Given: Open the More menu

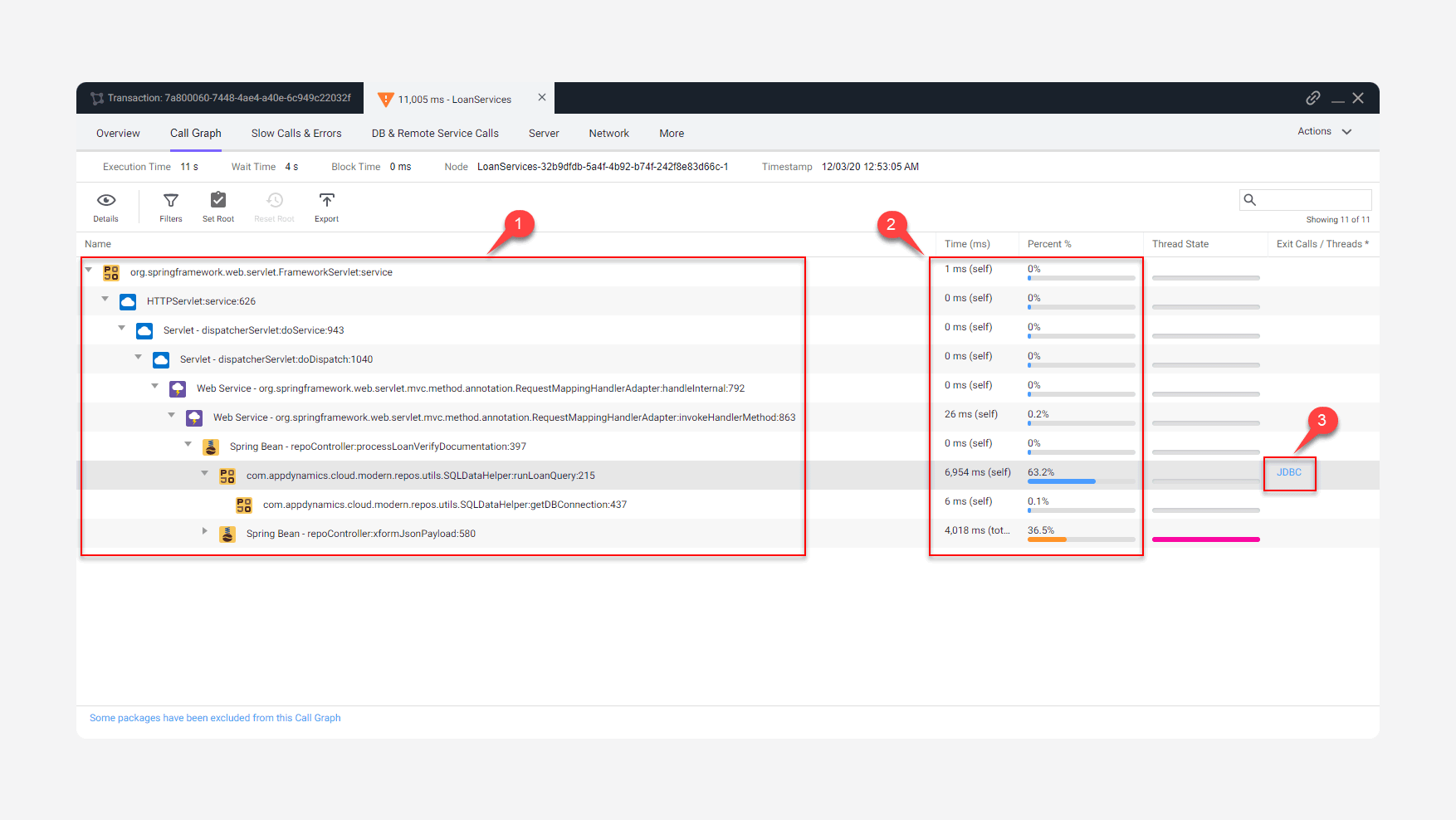Looking at the screenshot, I should coord(671,133).
